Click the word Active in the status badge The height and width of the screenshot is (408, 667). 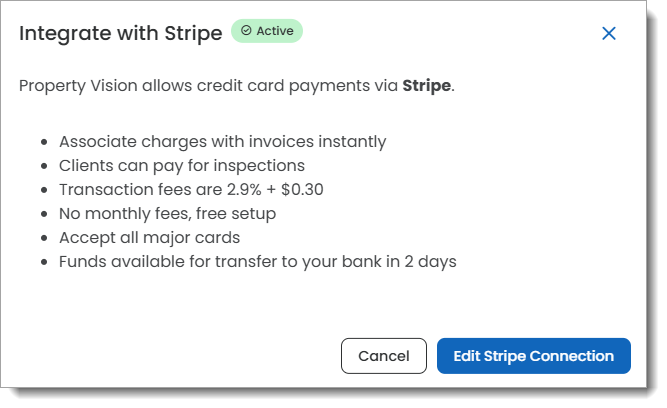[x=275, y=31]
